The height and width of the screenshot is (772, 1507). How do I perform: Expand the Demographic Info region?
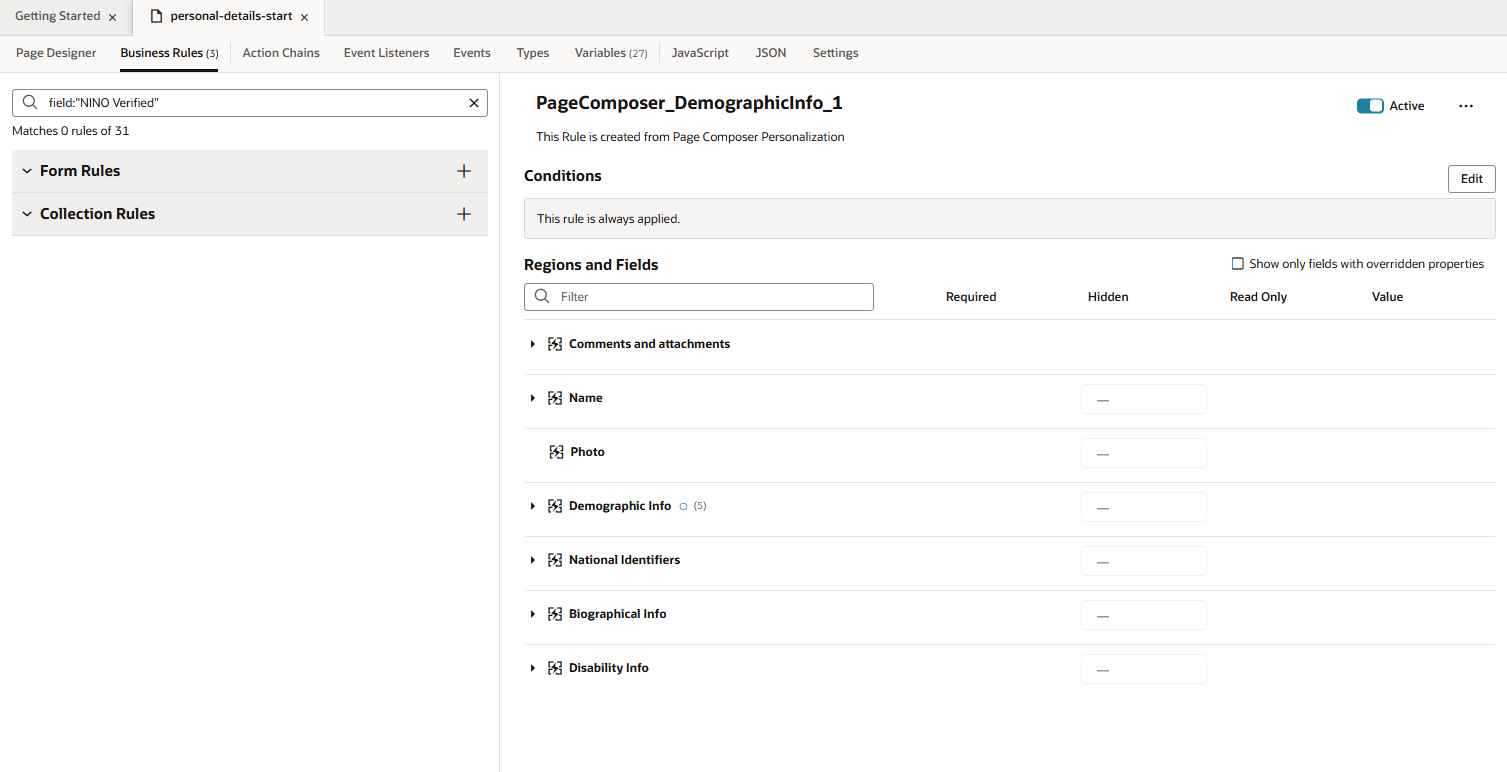click(x=532, y=506)
